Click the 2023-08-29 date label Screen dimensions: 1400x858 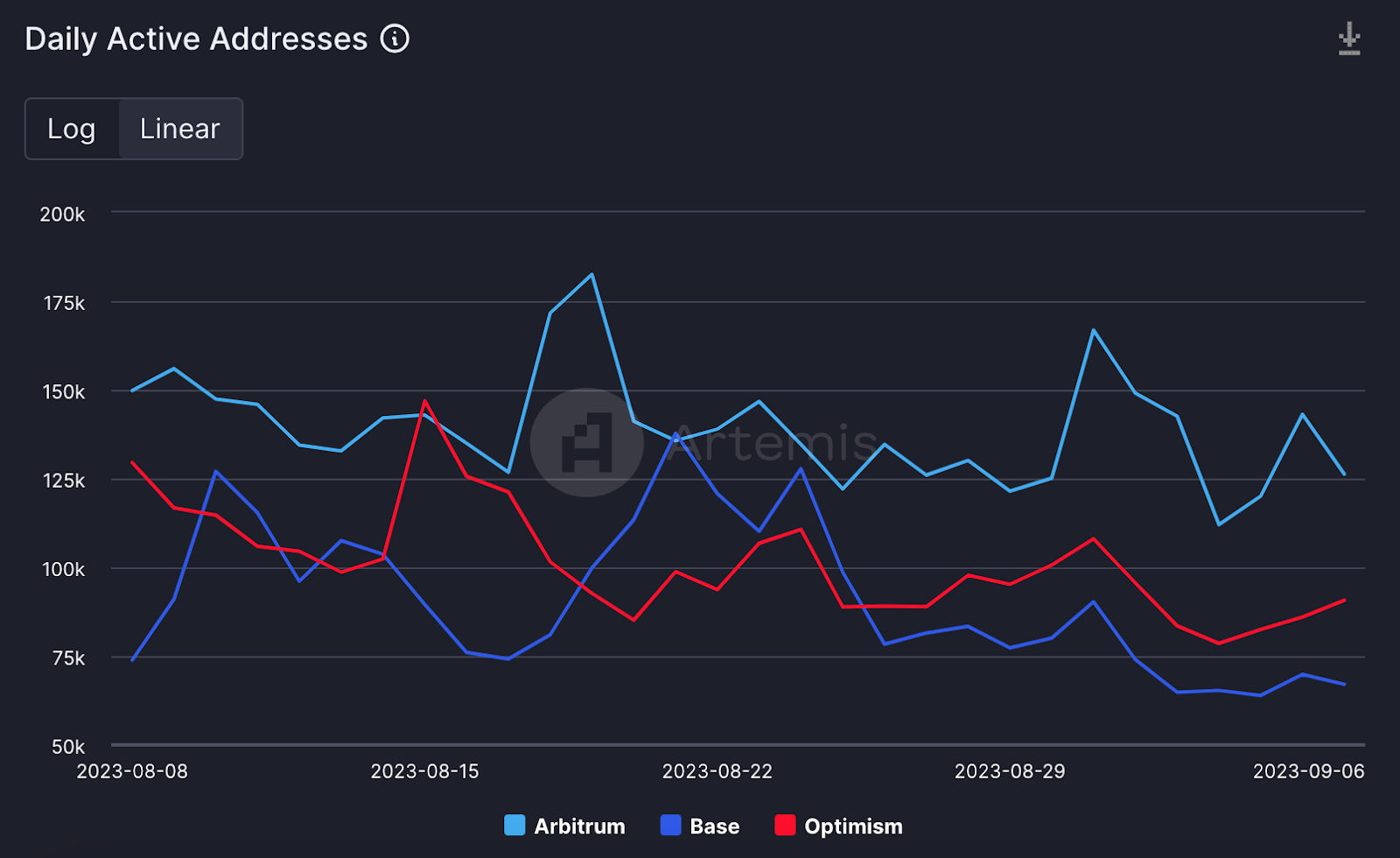coord(1010,771)
